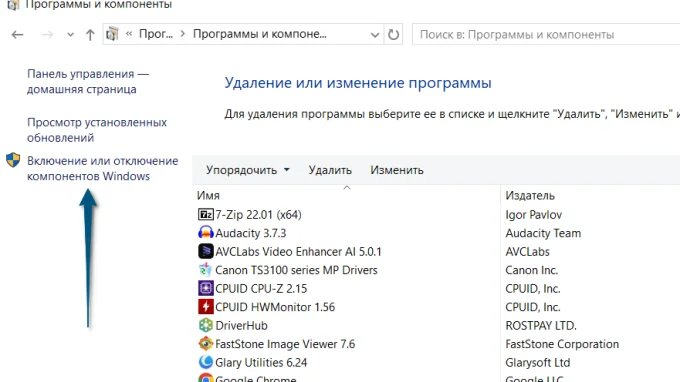Click the 'Прог...' breadcrumb segment
This screenshot has width=680, height=382.
click(156, 34)
